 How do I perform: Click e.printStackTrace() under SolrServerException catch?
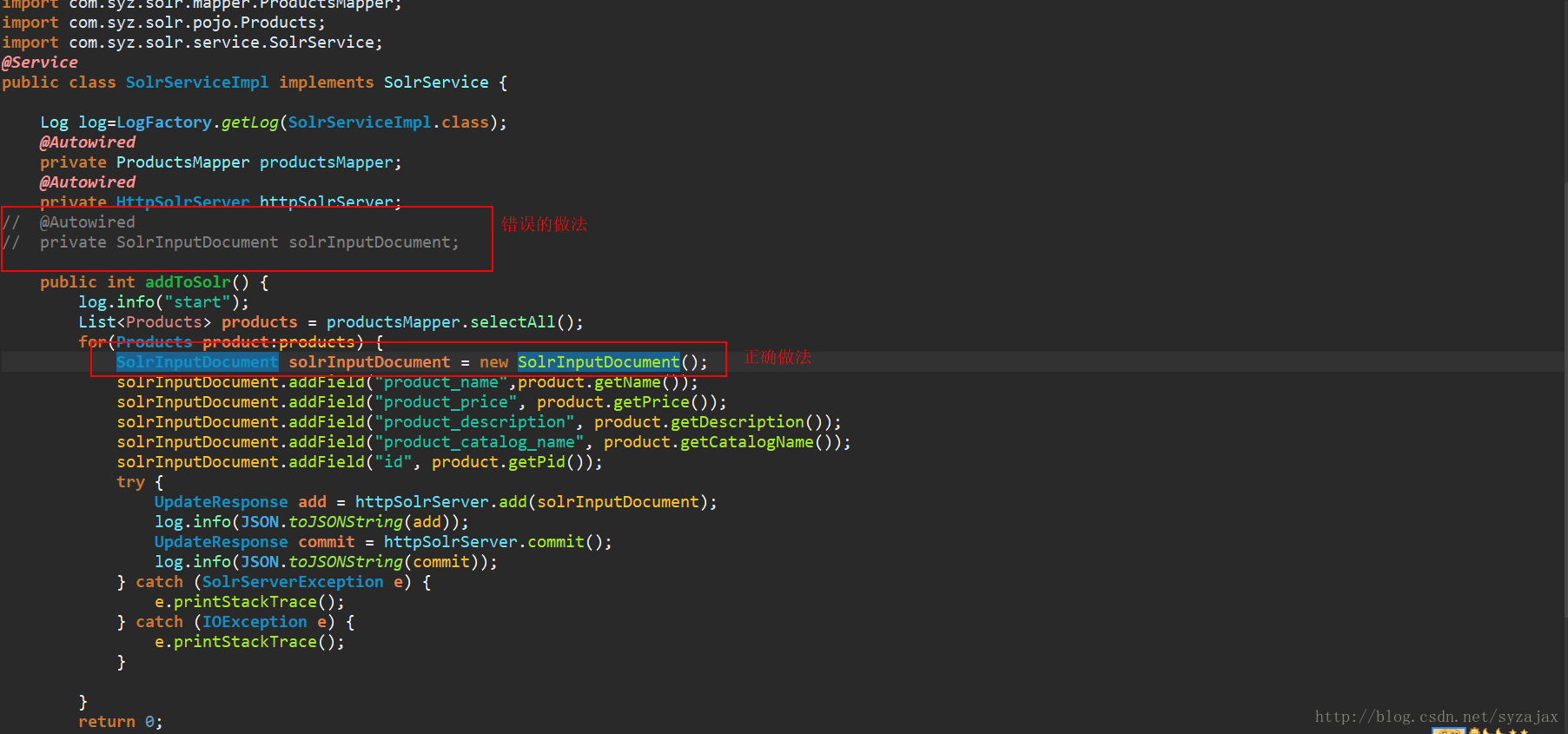[x=249, y=602]
